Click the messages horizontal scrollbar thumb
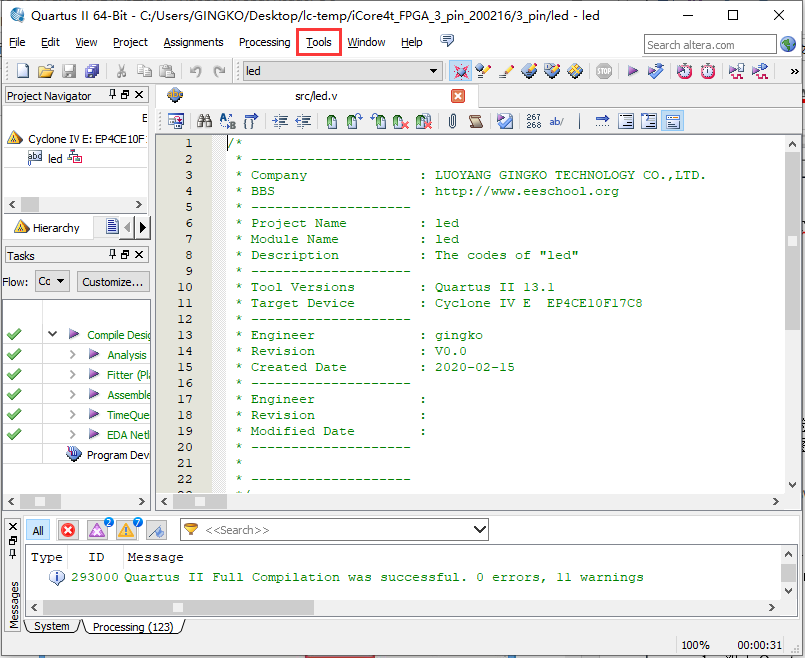This screenshot has width=805, height=658. (178, 607)
